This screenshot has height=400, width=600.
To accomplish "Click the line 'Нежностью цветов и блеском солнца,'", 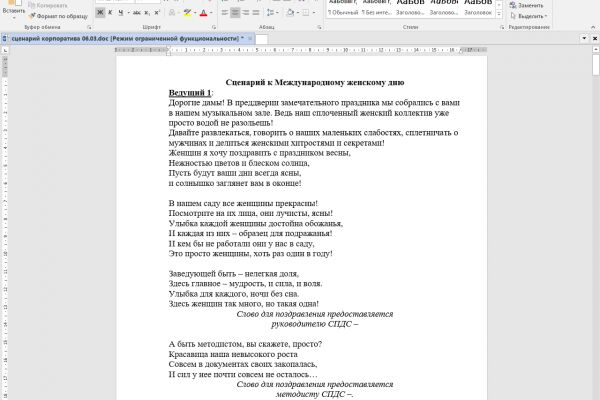I will point(239,163).
